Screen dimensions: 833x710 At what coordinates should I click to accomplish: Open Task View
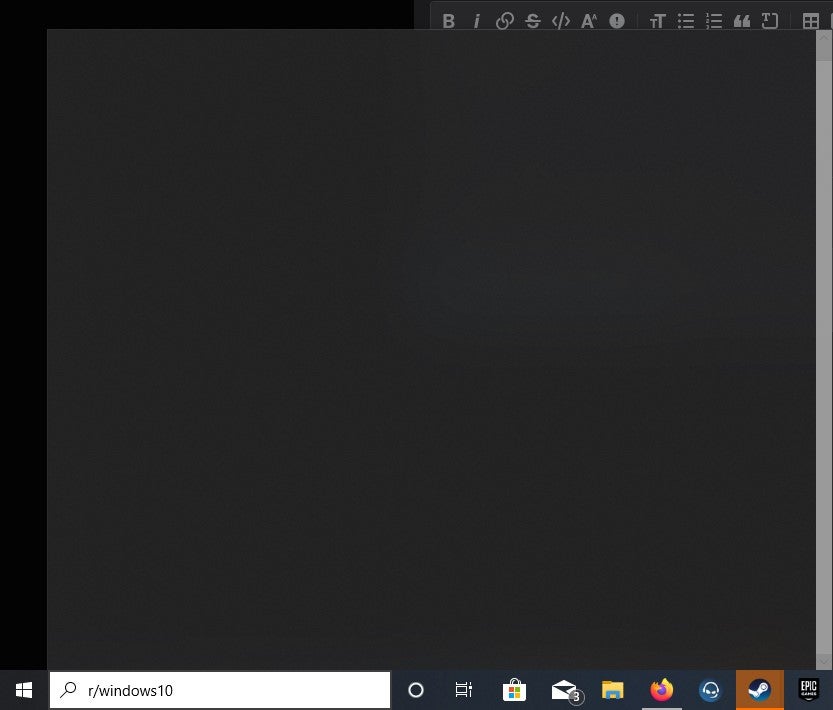tap(464, 690)
